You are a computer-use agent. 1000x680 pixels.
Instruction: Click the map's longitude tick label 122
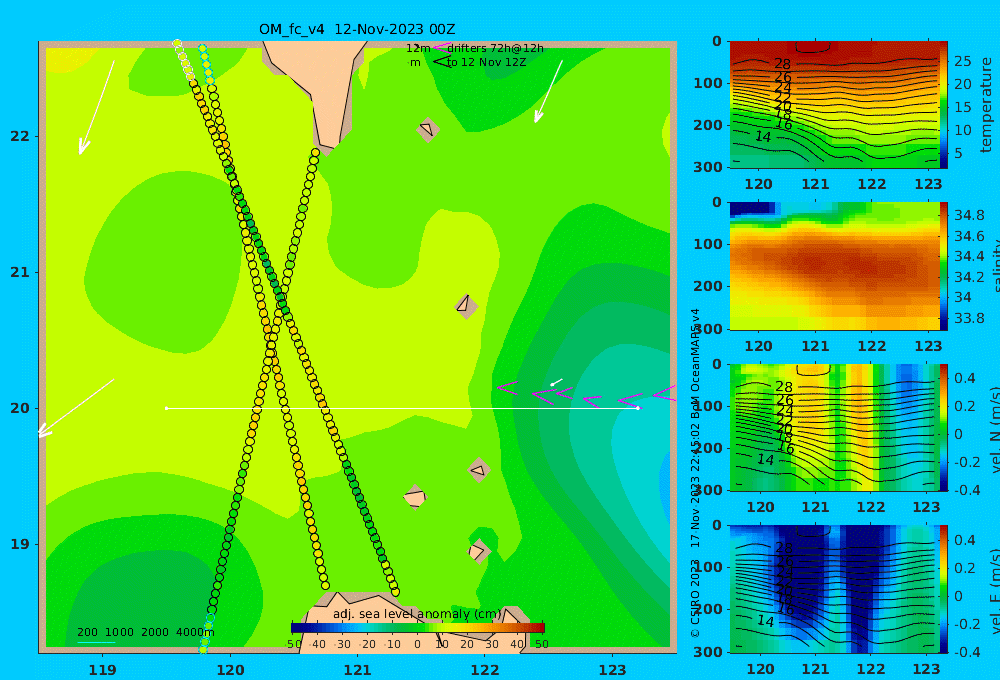pyautogui.click(x=485, y=670)
